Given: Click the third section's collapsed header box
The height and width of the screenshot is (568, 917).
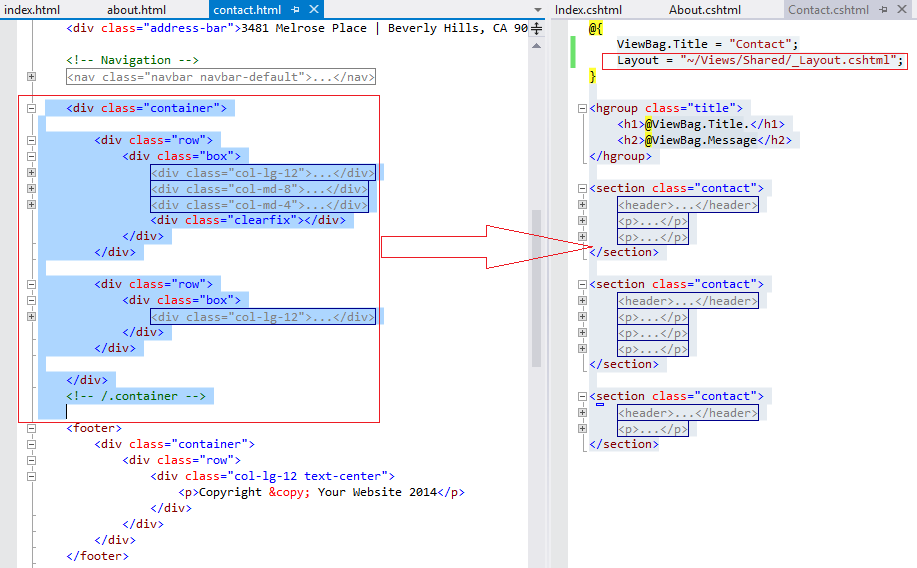Looking at the screenshot, I should click(688, 412).
